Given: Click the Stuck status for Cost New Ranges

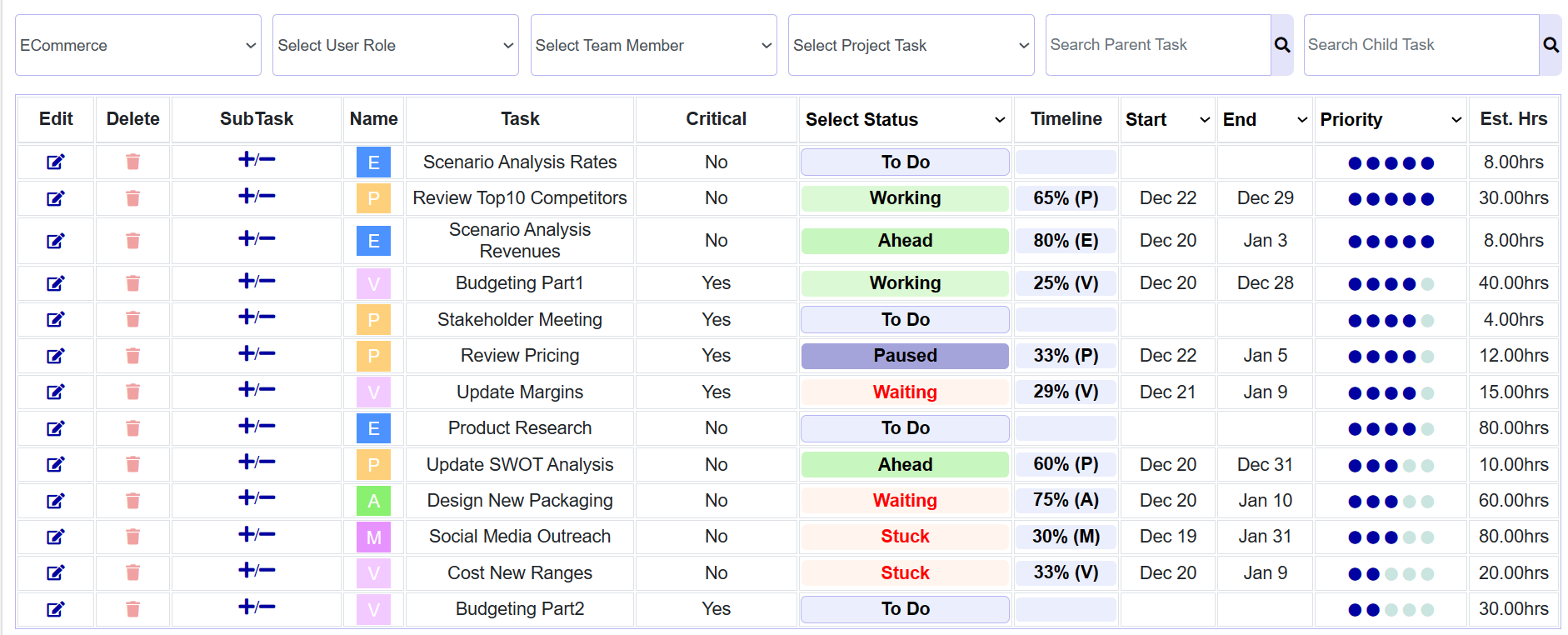Looking at the screenshot, I should tap(905, 573).
